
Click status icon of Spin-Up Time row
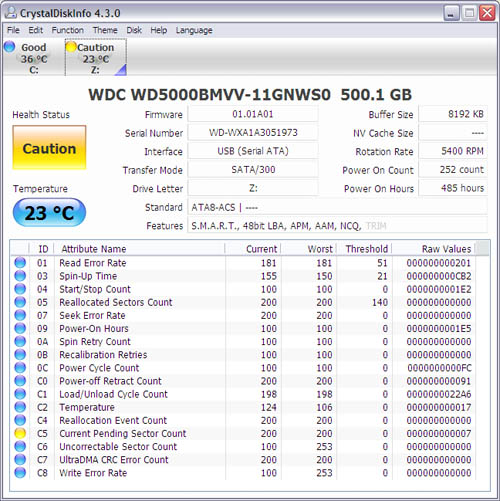click(20, 276)
